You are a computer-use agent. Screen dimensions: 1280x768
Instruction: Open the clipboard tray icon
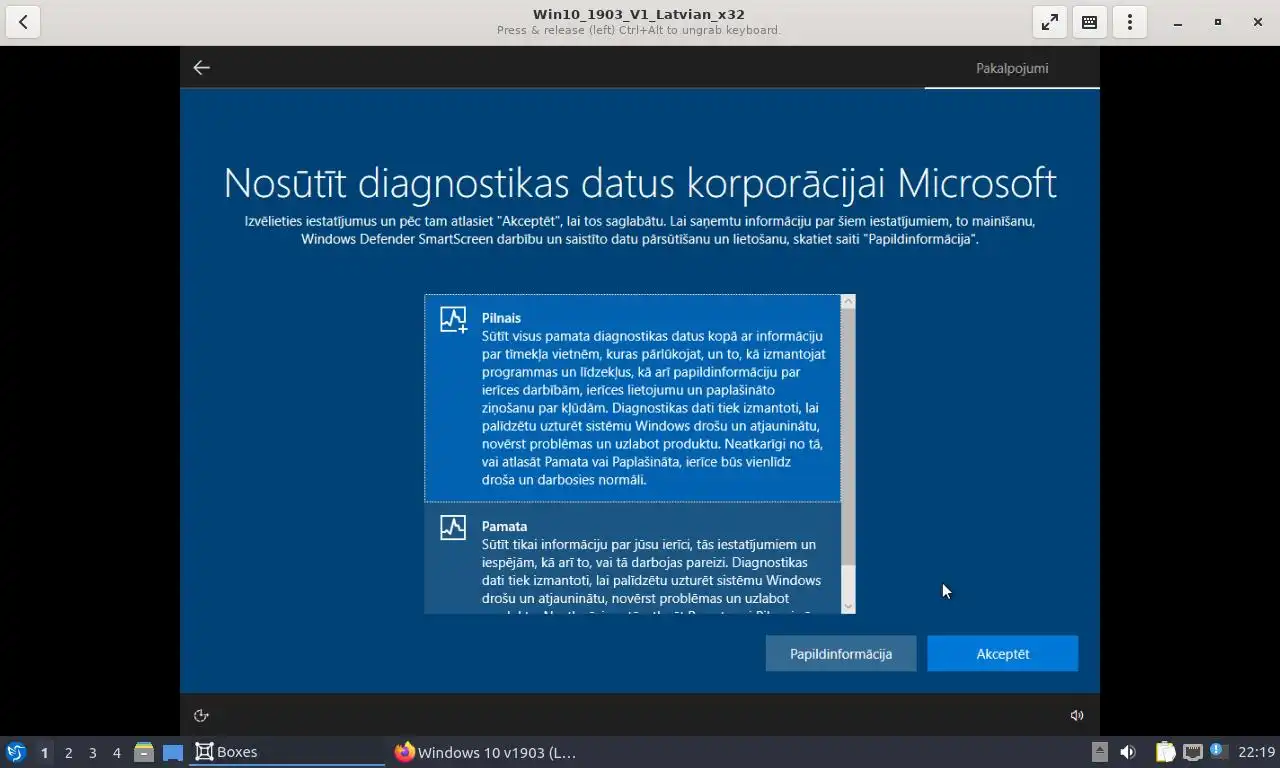tap(1165, 752)
